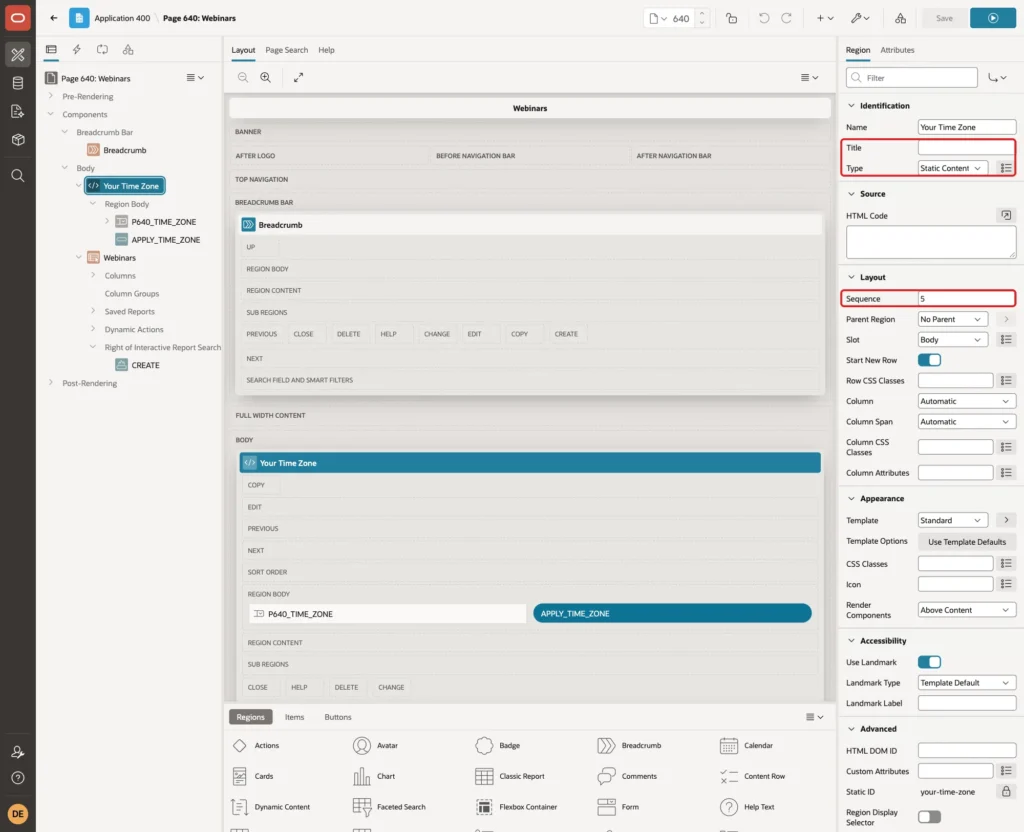Select the Chart region from the gallery
Screen dimensions: 1024x832
click(374, 776)
